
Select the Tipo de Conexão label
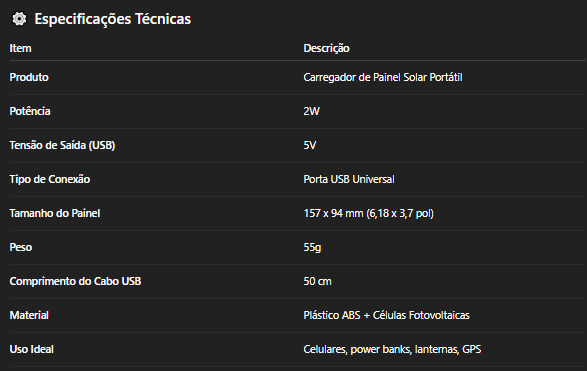click(50, 179)
